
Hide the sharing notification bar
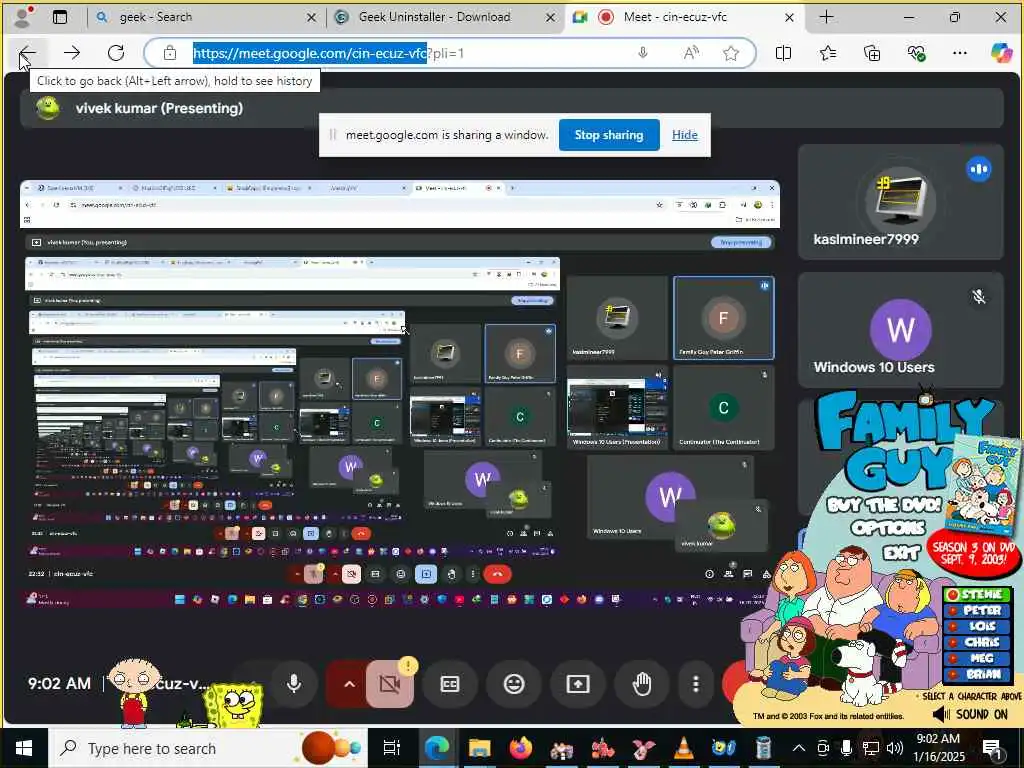(684, 135)
